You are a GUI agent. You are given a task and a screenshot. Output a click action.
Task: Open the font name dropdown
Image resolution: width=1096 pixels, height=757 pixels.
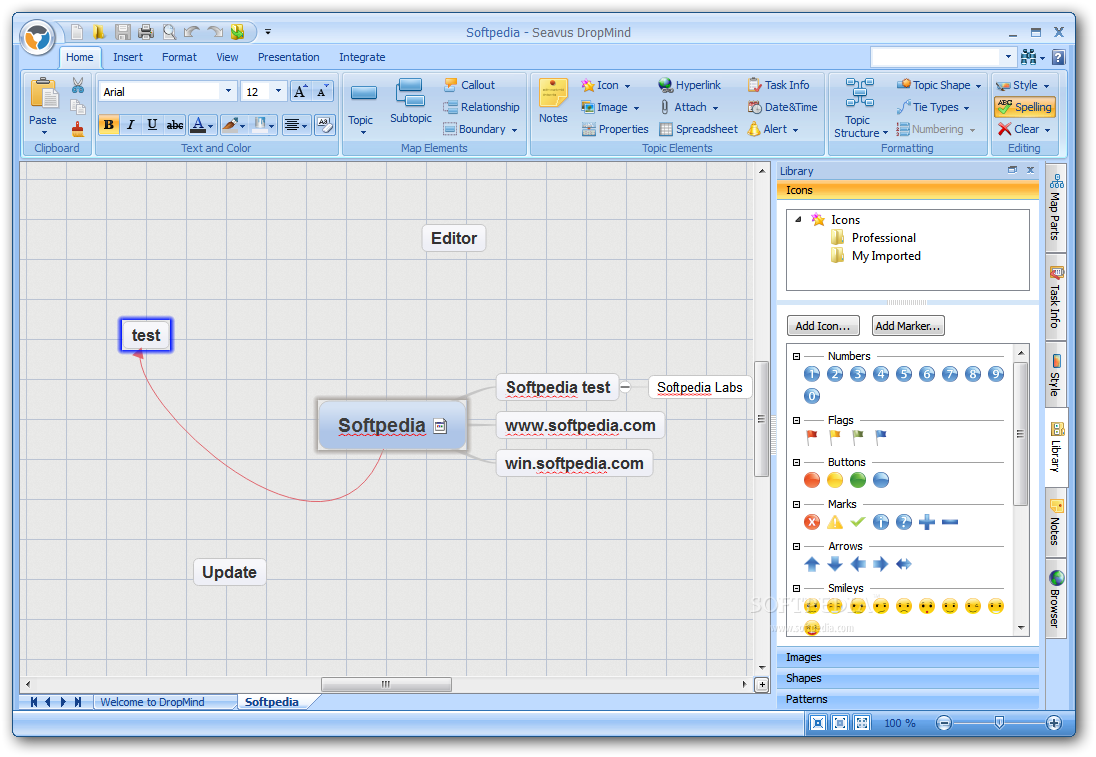(x=228, y=91)
